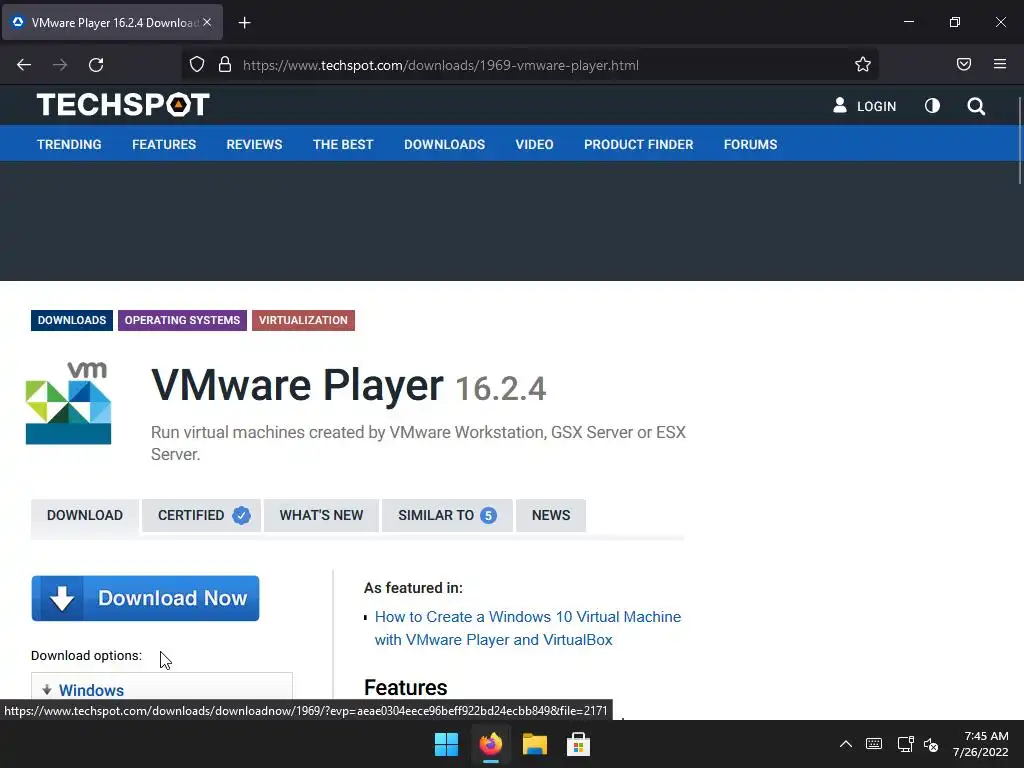
Task: Open site search with the magnifier icon
Action: (x=976, y=106)
